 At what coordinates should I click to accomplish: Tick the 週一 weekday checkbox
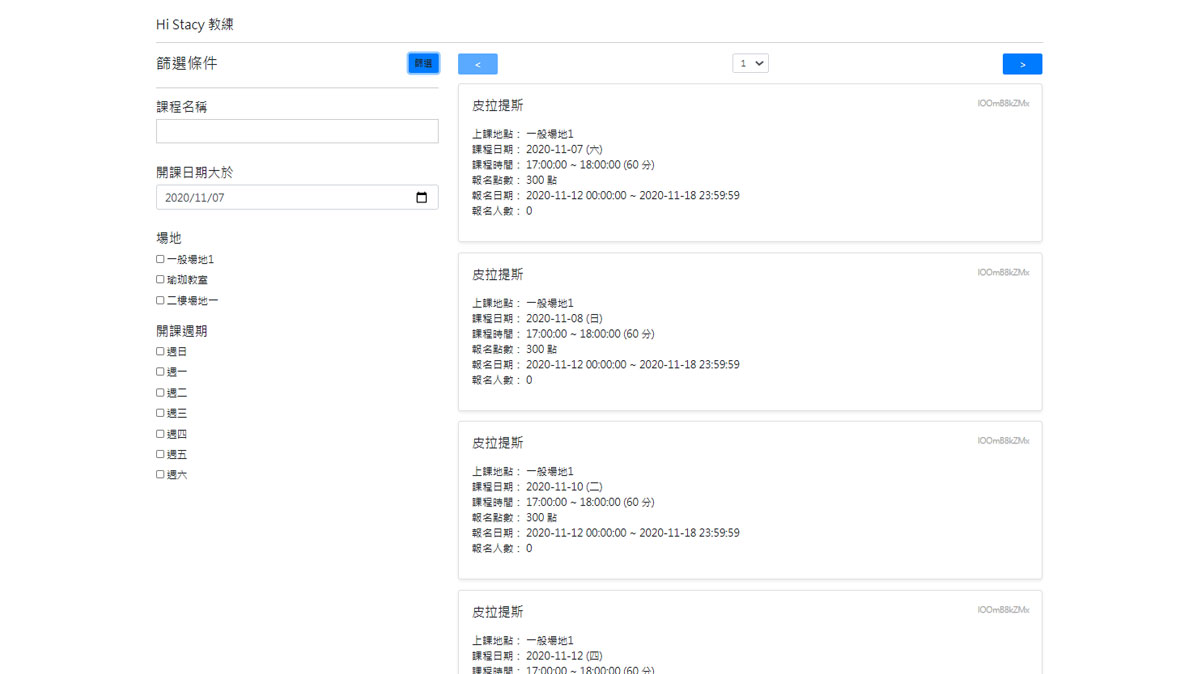(160, 372)
